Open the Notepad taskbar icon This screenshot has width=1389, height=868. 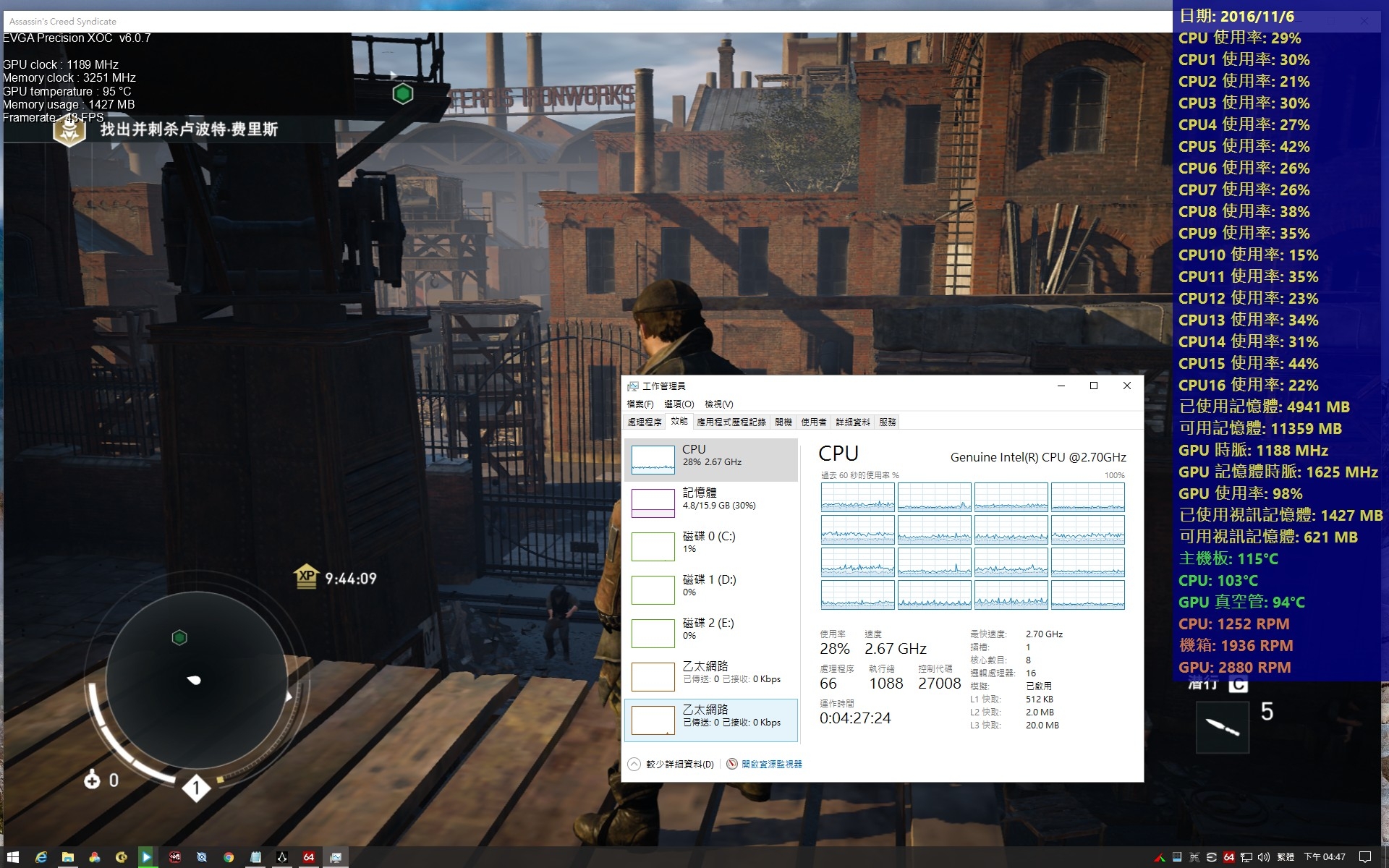255,857
